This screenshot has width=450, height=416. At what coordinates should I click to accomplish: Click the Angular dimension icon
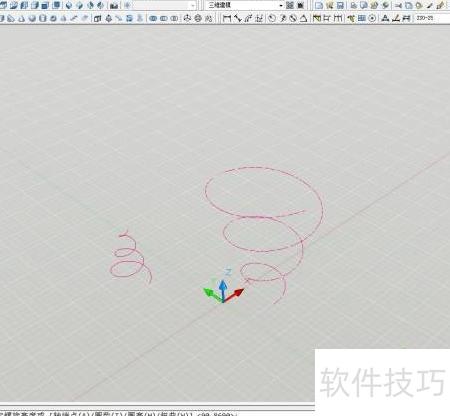303,18
